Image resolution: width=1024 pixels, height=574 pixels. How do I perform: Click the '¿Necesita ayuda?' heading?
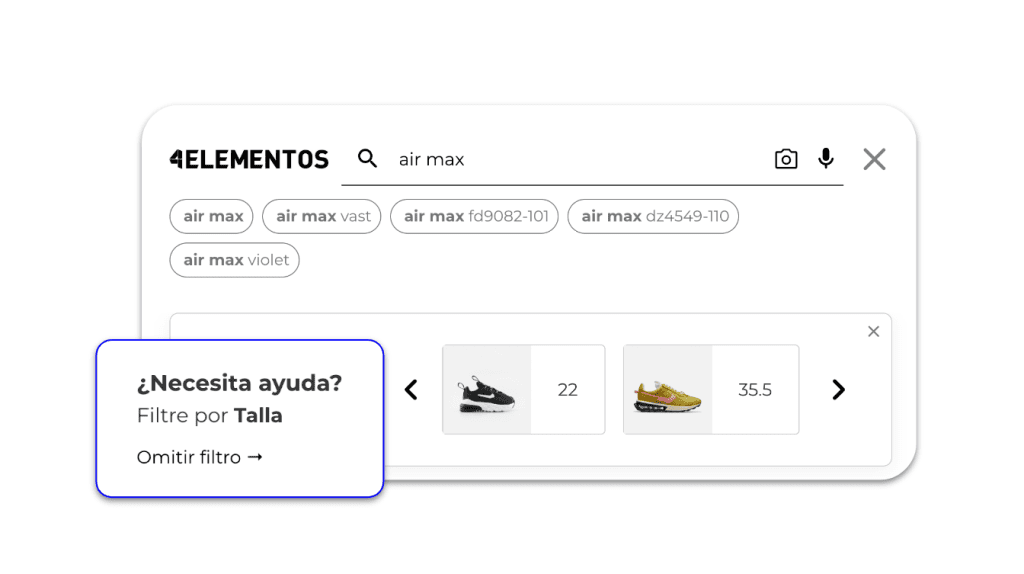pyautogui.click(x=239, y=383)
